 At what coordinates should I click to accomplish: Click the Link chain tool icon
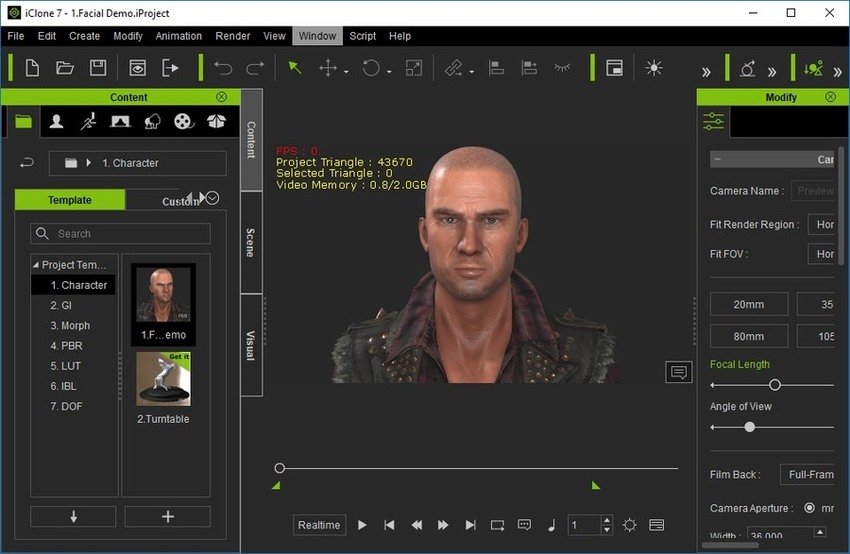point(454,68)
